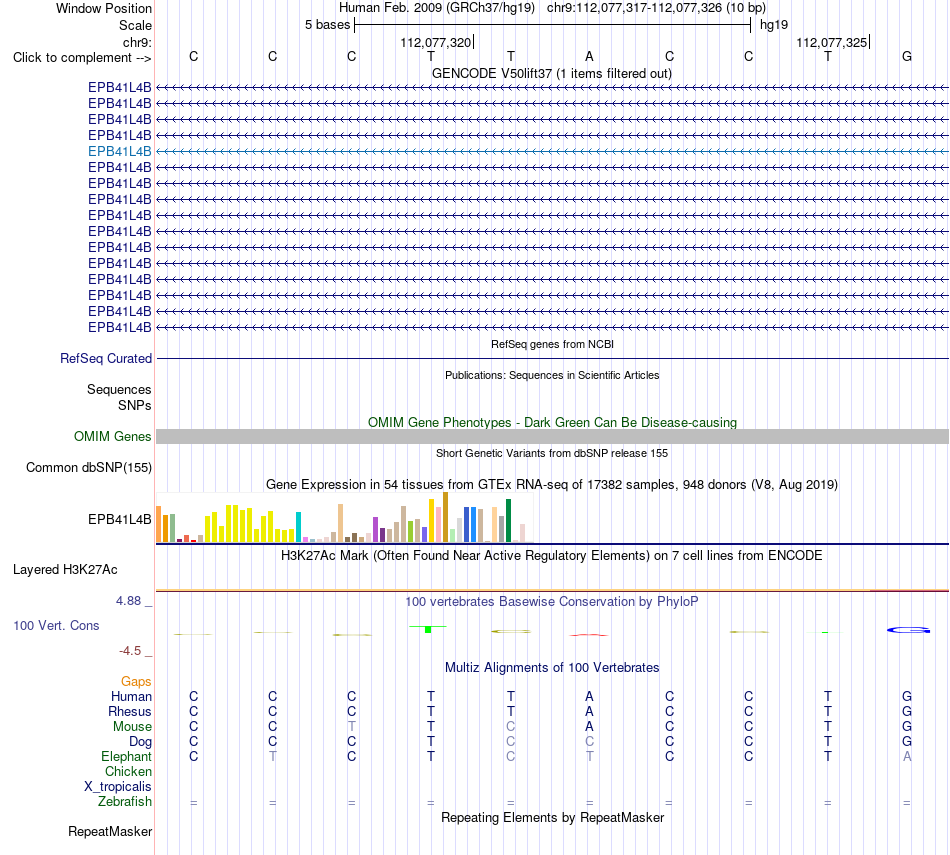
Task: Click the teal bar in the GTEx expression chart
Action: (x=298, y=527)
